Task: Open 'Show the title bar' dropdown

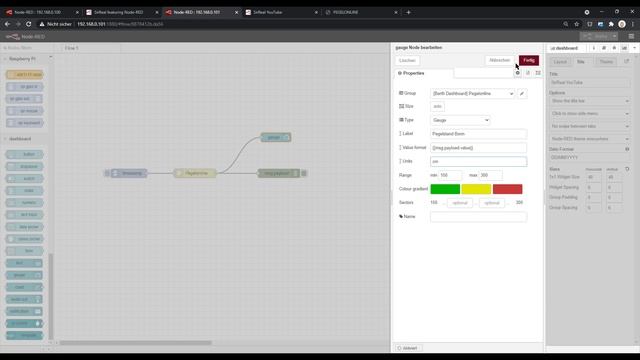Action: click(x=589, y=101)
